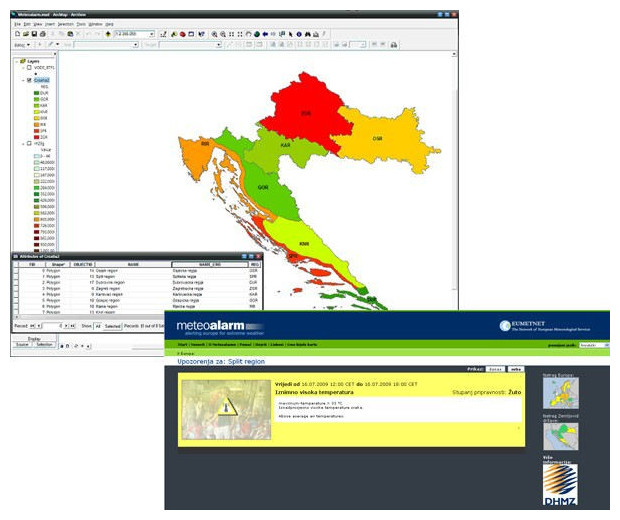Select row checkbox for Osijek region
This screenshot has height=520, width=620.
16,271
